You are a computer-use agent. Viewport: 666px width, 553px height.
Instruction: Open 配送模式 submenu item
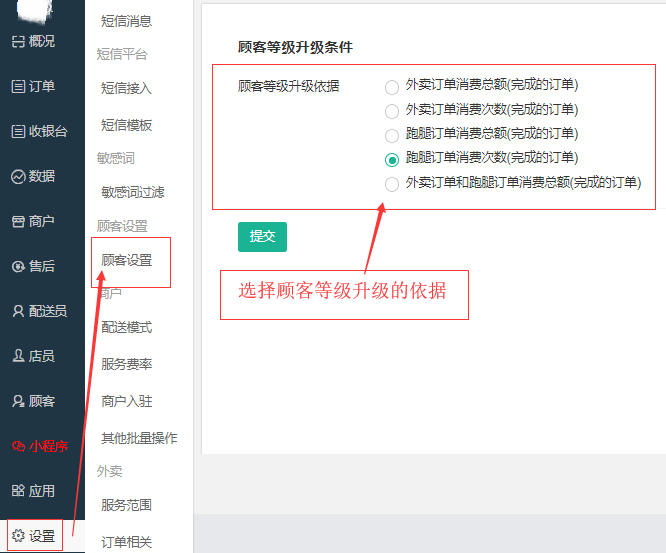(x=127, y=327)
